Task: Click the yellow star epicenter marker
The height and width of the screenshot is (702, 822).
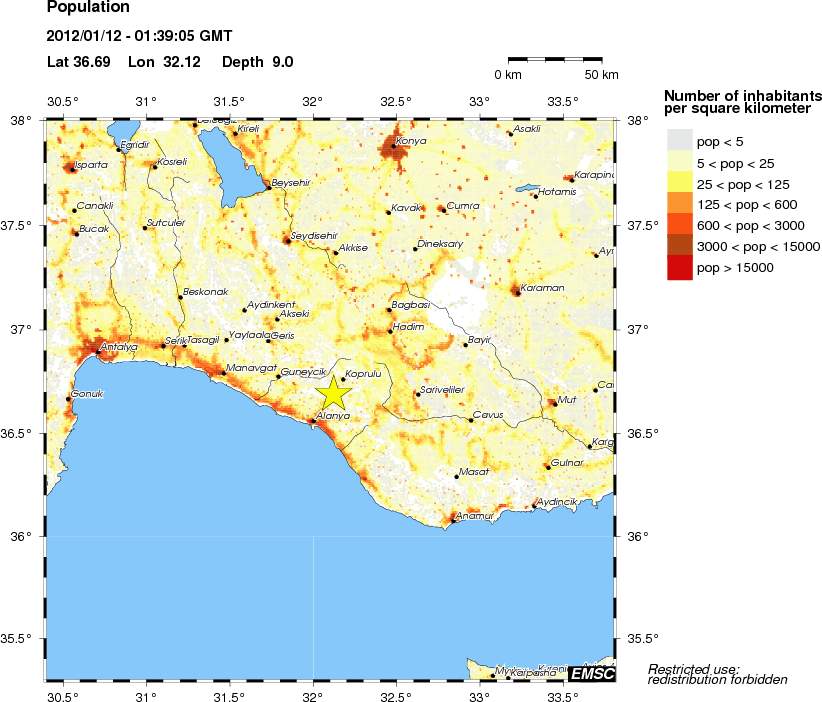Action: pyautogui.click(x=333, y=393)
